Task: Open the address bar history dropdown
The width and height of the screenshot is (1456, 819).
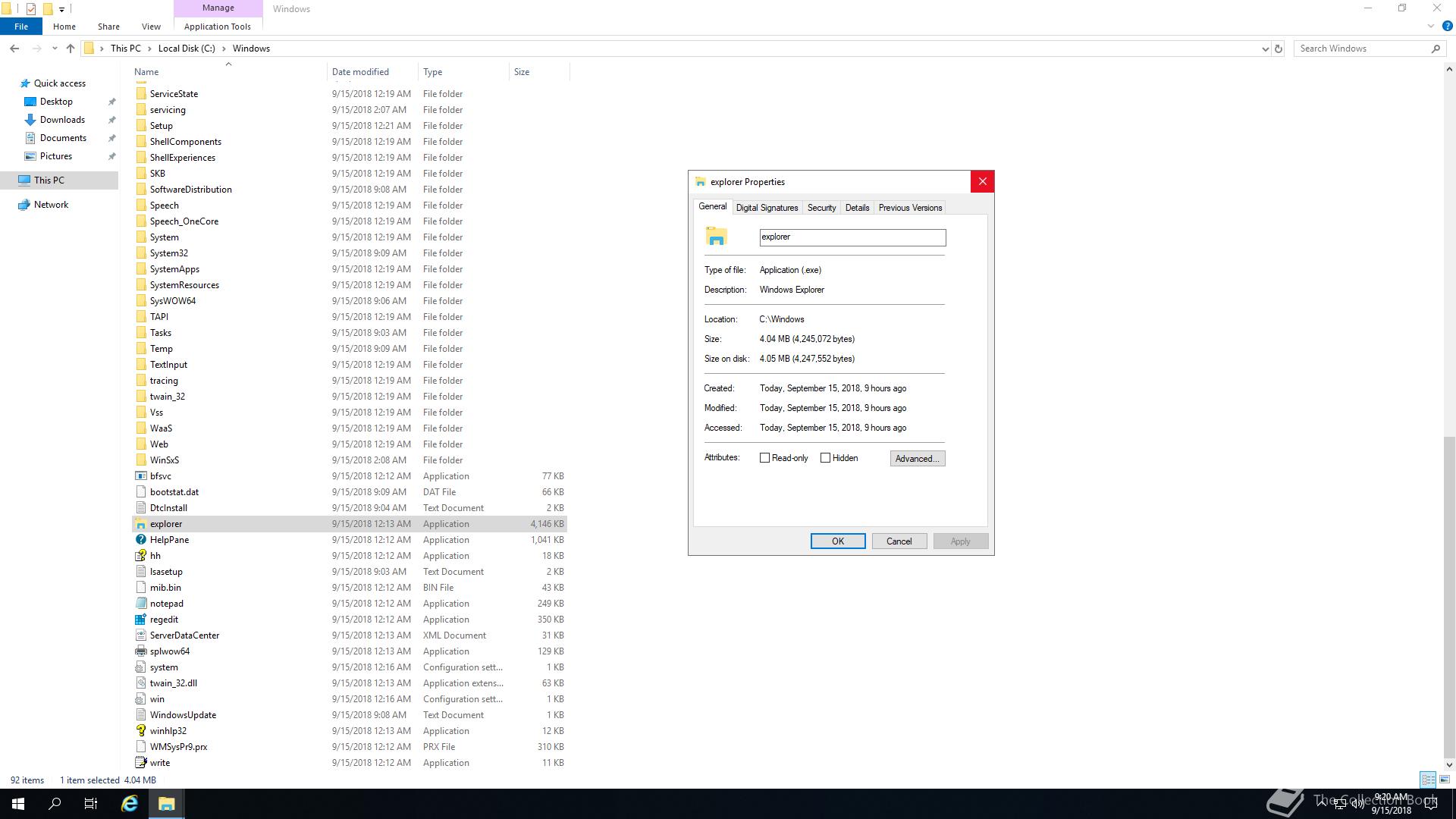Action: [1265, 49]
